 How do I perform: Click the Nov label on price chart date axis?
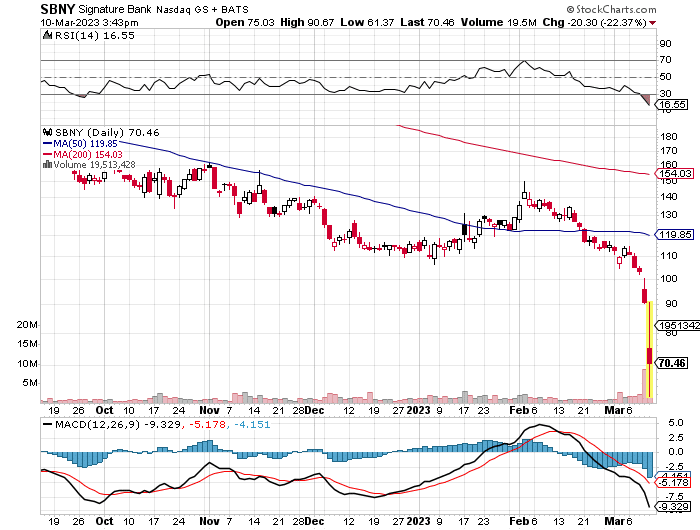209,410
